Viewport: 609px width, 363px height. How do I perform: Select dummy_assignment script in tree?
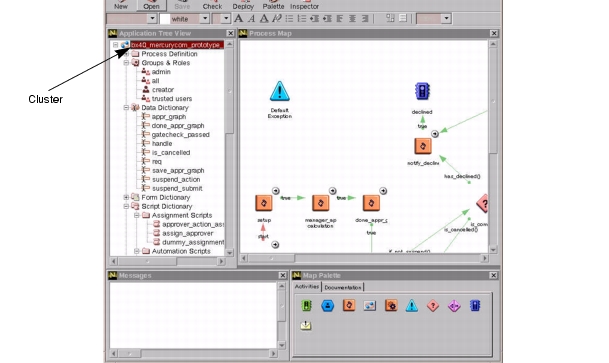[x=193, y=242]
